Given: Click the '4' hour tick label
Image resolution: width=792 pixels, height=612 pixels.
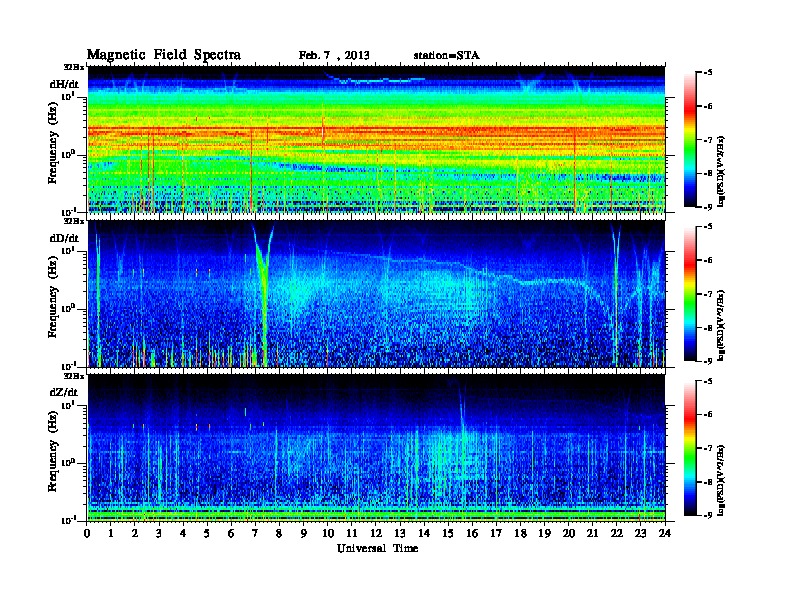Looking at the screenshot, I should 183,533.
